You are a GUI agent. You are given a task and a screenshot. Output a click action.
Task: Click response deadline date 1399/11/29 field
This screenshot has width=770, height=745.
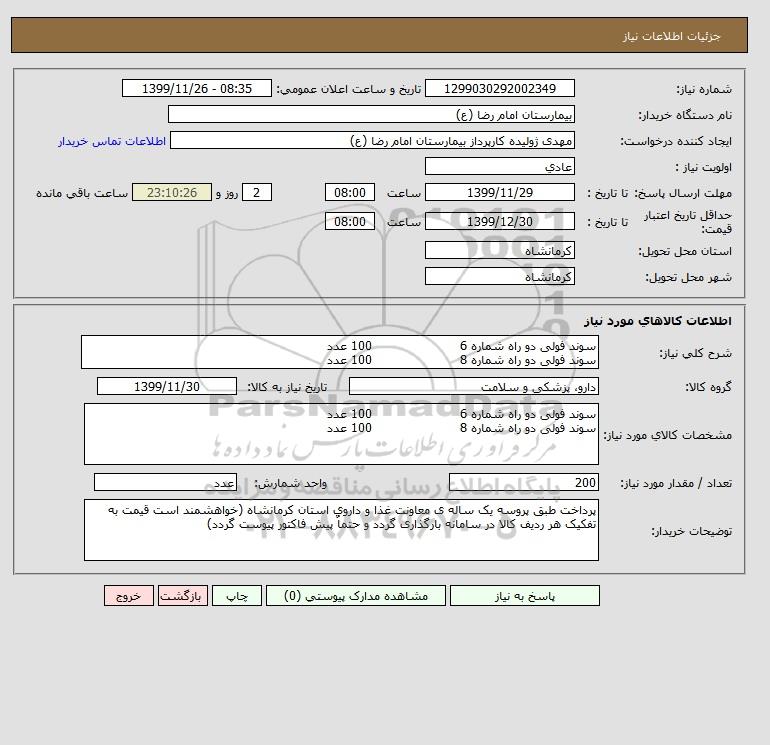point(499,193)
